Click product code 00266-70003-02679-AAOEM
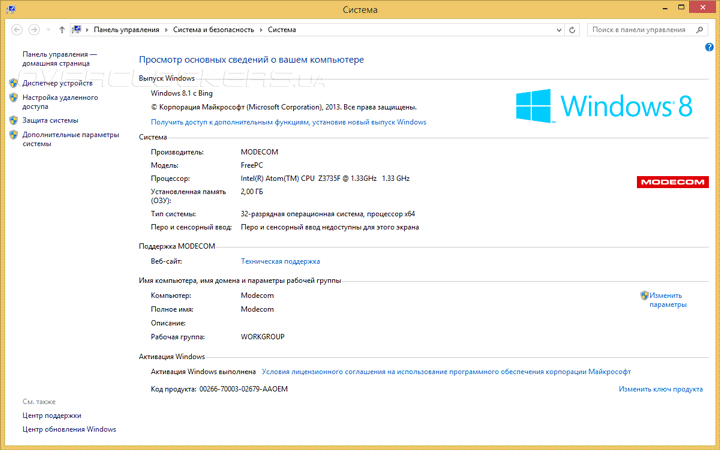Image resolution: width=720 pixels, height=450 pixels. 243,389
